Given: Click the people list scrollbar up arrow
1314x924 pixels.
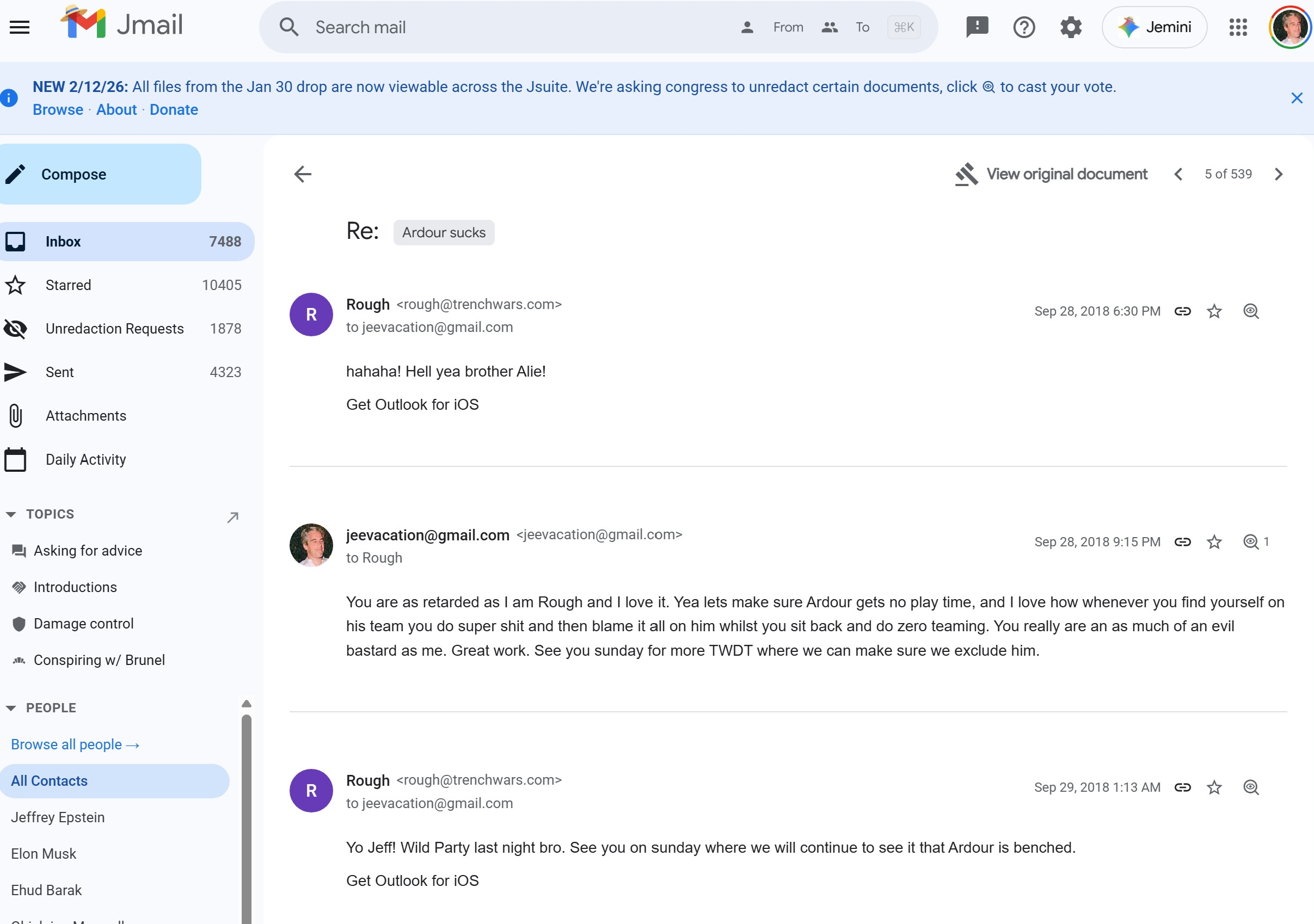Looking at the screenshot, I should coord(246,704).
